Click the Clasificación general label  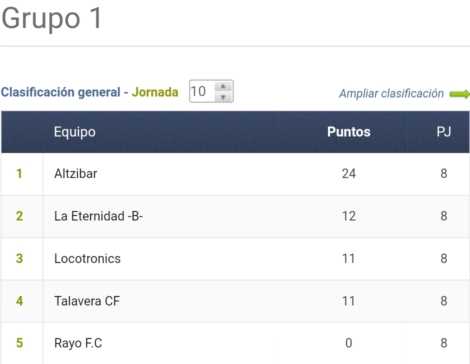tap(60, 92)
